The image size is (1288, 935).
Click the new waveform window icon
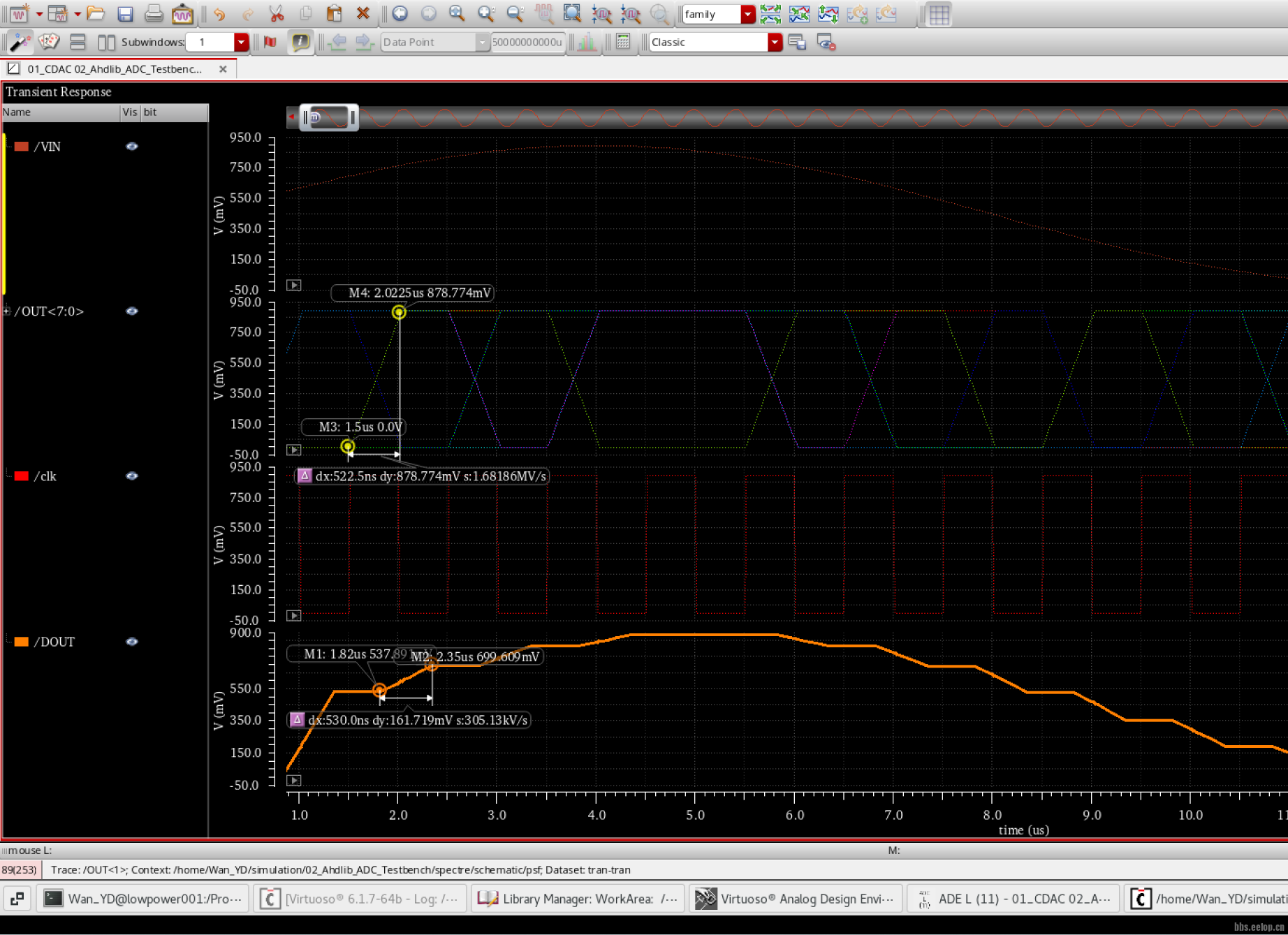[x=20, y=13]
